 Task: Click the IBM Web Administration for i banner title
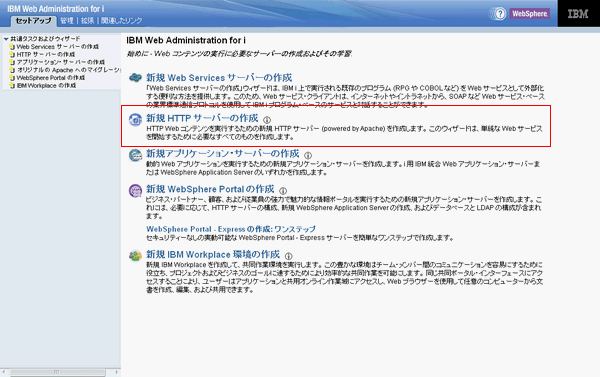tap(55, 8)
